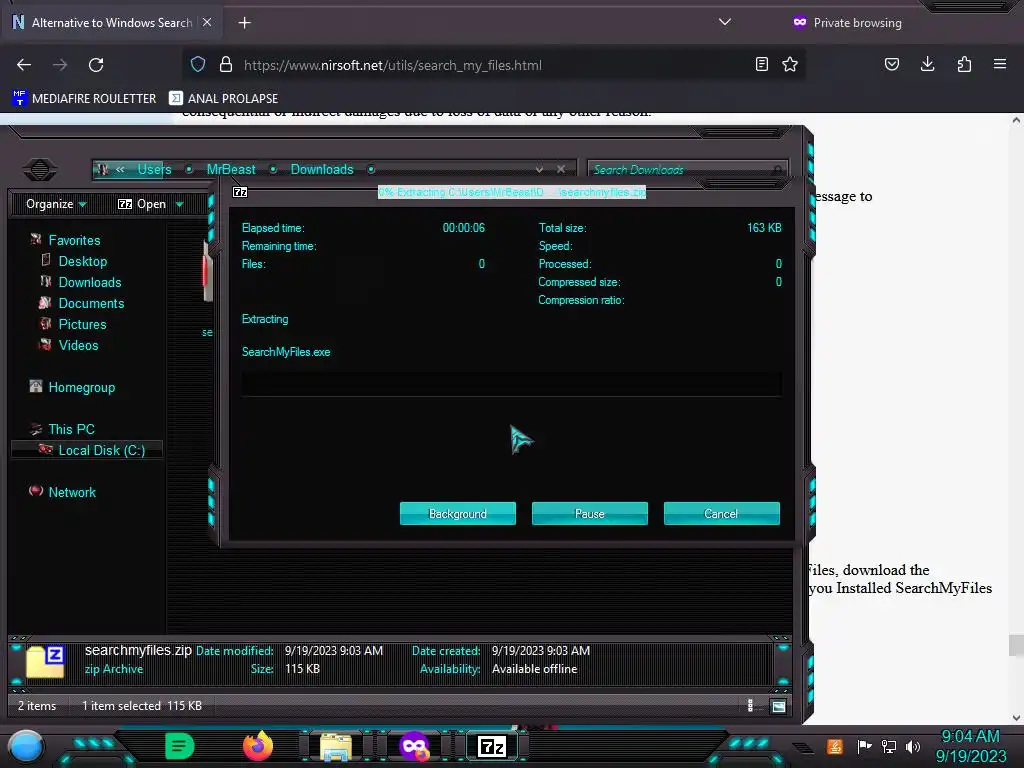The width and height of the screenshot is (1024, 768).
Task: Select Homegroup in navigation pane
Action: point(81,387)
